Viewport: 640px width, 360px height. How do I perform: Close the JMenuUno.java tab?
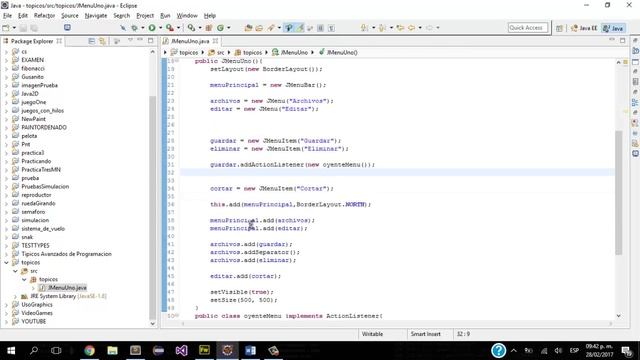click(x=216, y=41)
